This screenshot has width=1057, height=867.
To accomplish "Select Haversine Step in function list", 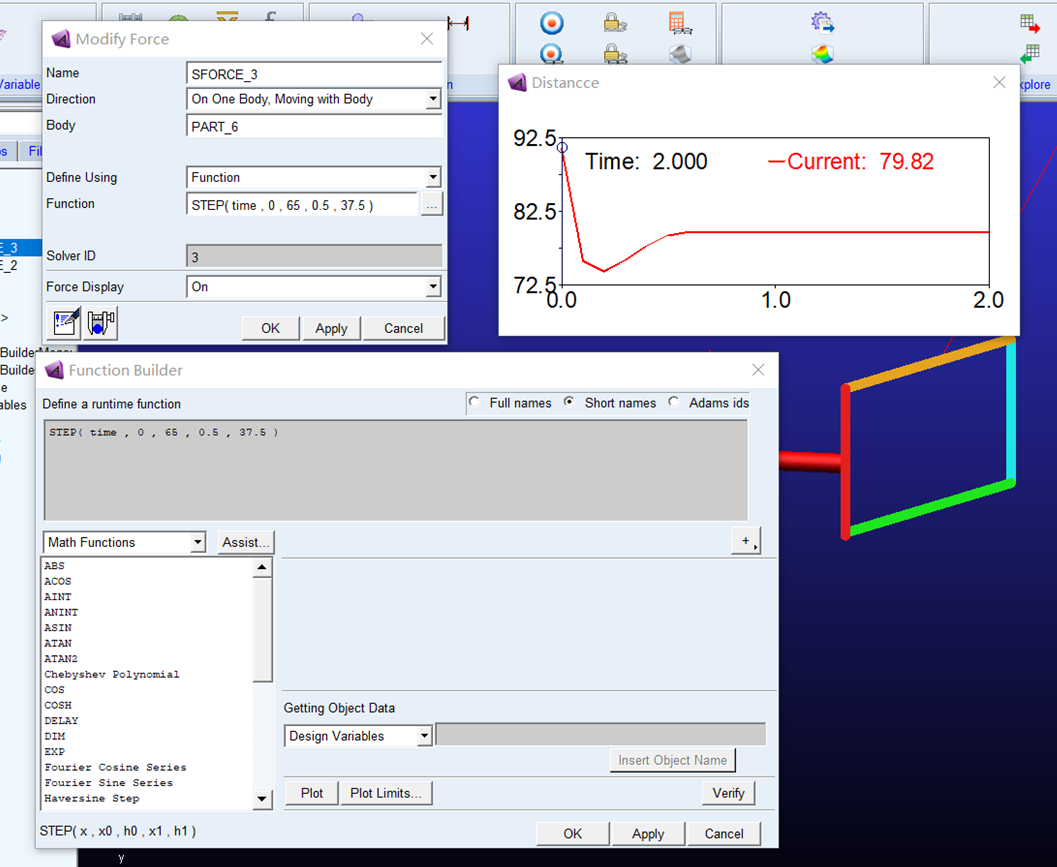I will 92,799.
